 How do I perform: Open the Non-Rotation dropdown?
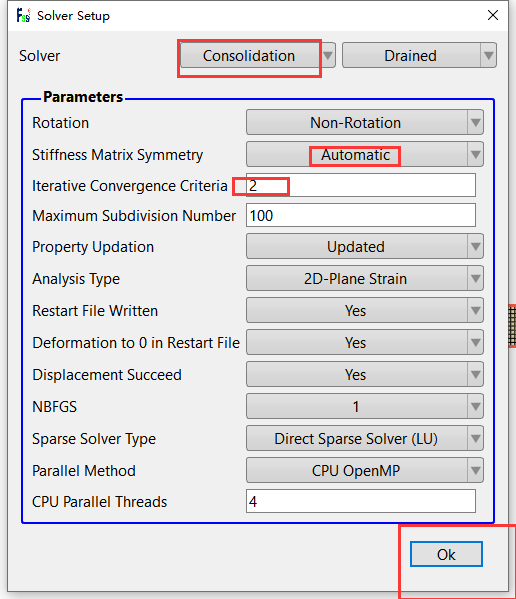[365, 122]
